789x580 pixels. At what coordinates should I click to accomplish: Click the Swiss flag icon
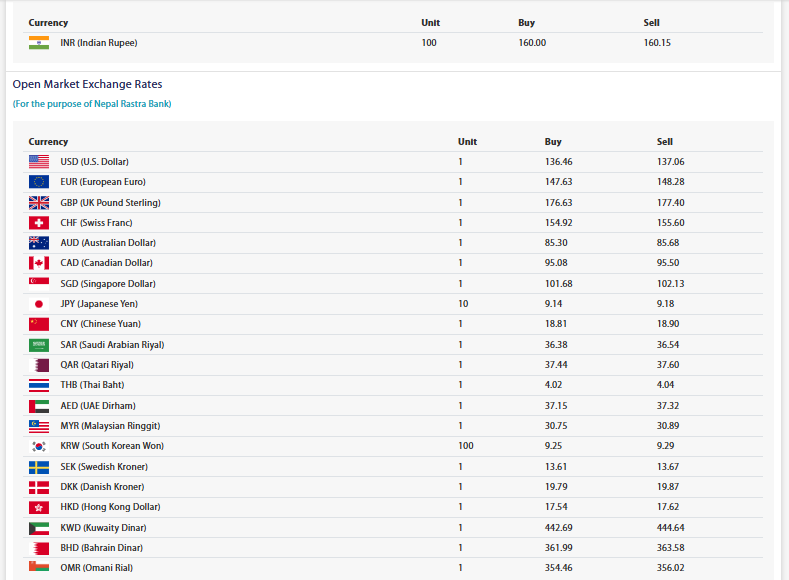point(39,223)
